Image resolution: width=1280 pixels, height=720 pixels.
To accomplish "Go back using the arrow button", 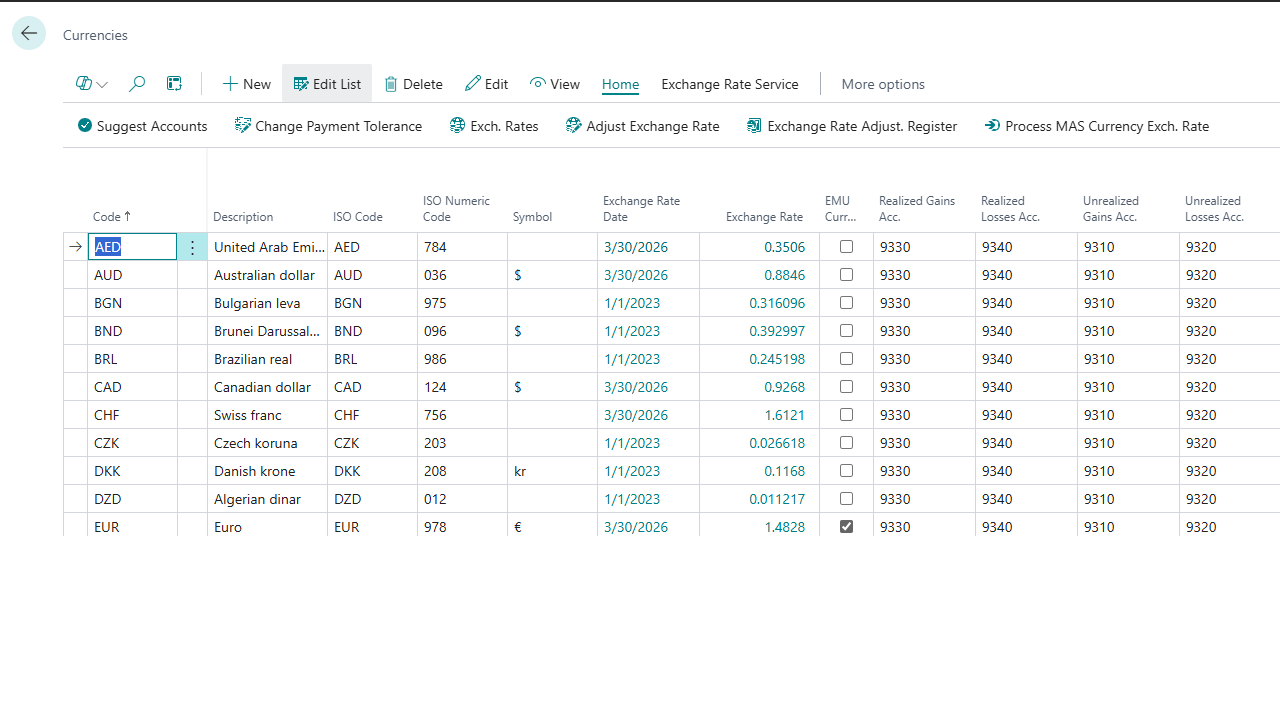I will (x=29, y=33).
